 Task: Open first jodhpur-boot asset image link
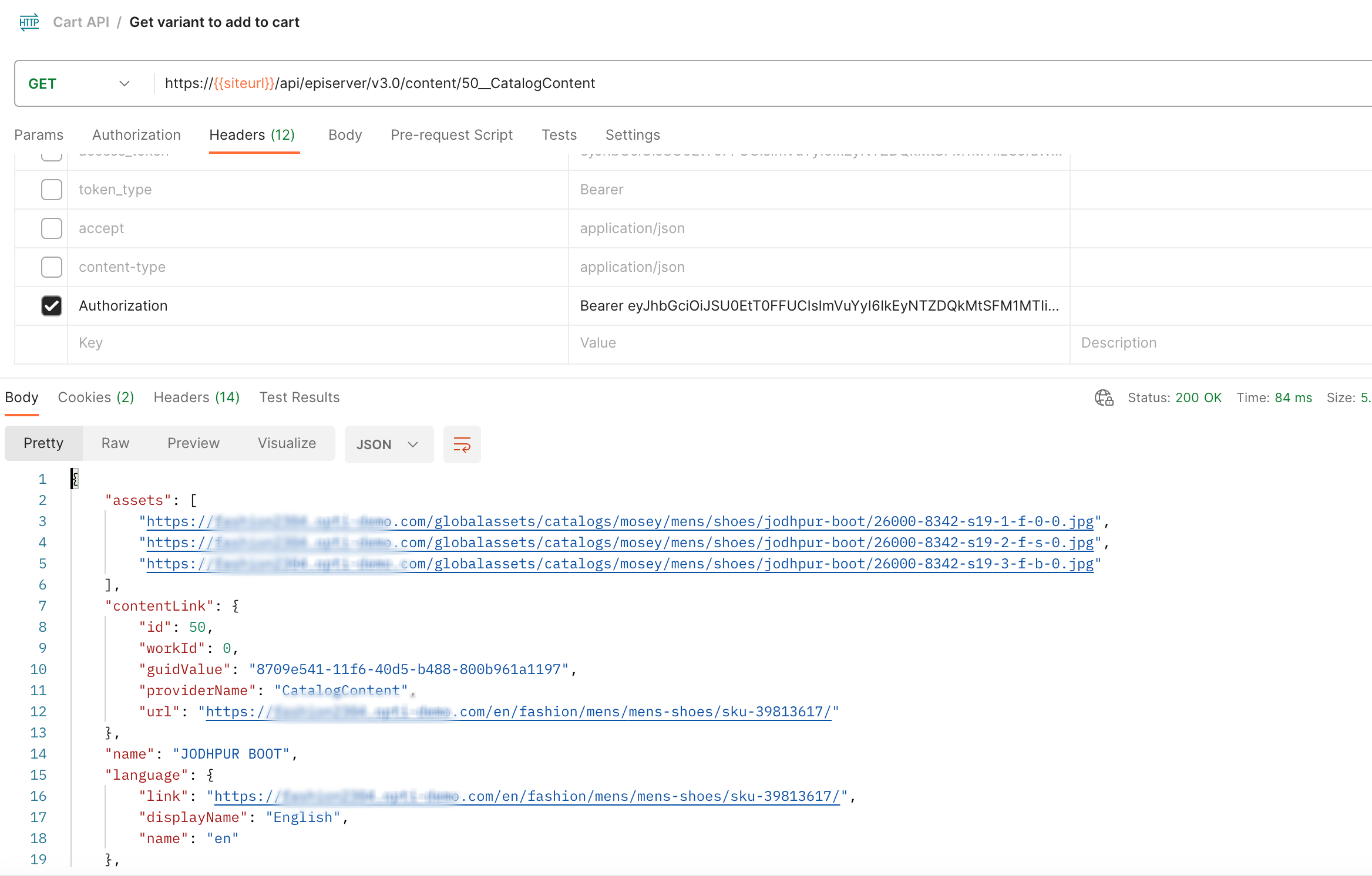click(x=620, y=521)
